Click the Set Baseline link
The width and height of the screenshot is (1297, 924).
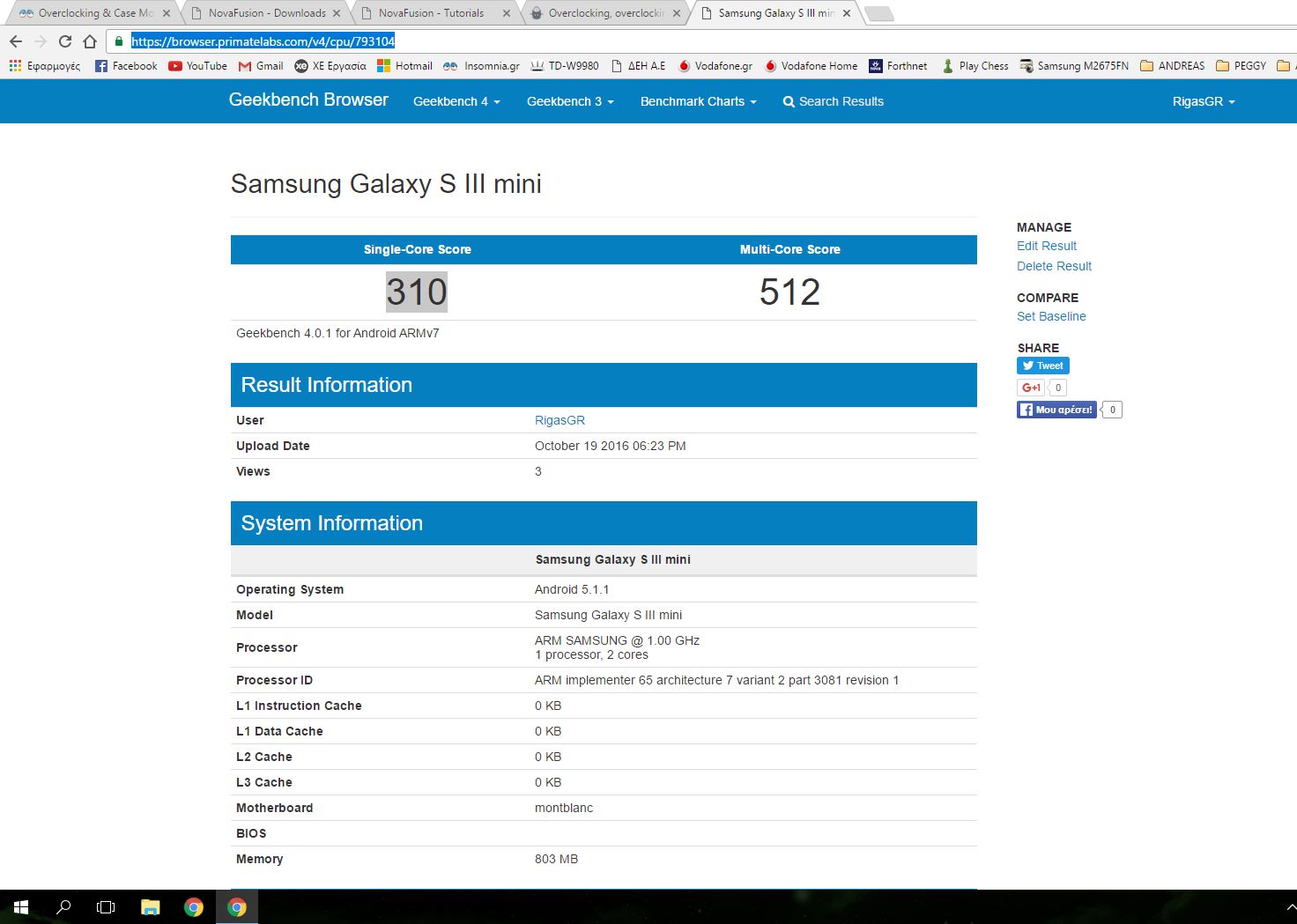[x=1051, y=316]
